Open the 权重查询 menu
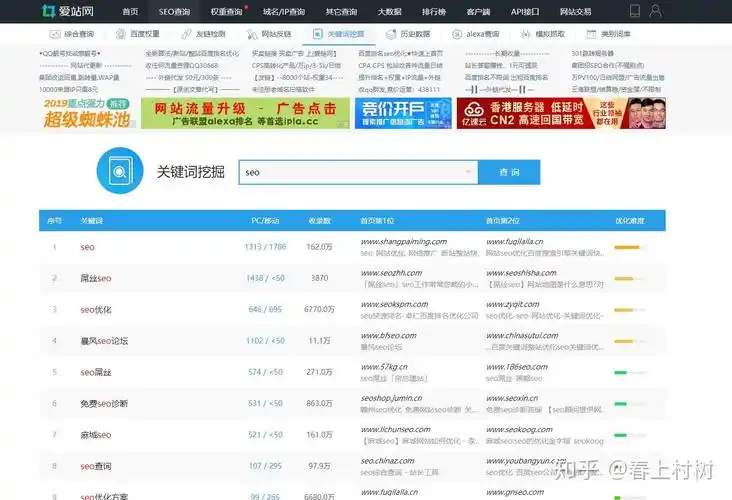This screenshot has width=732, height=500. (x=226, y=12)
